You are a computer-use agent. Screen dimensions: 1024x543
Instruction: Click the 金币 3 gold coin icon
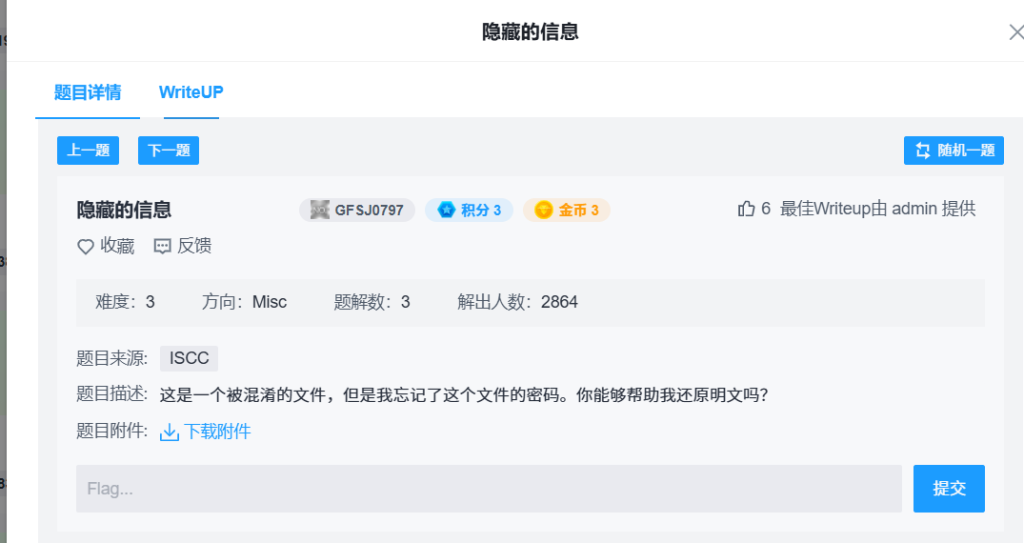[543, 210]
